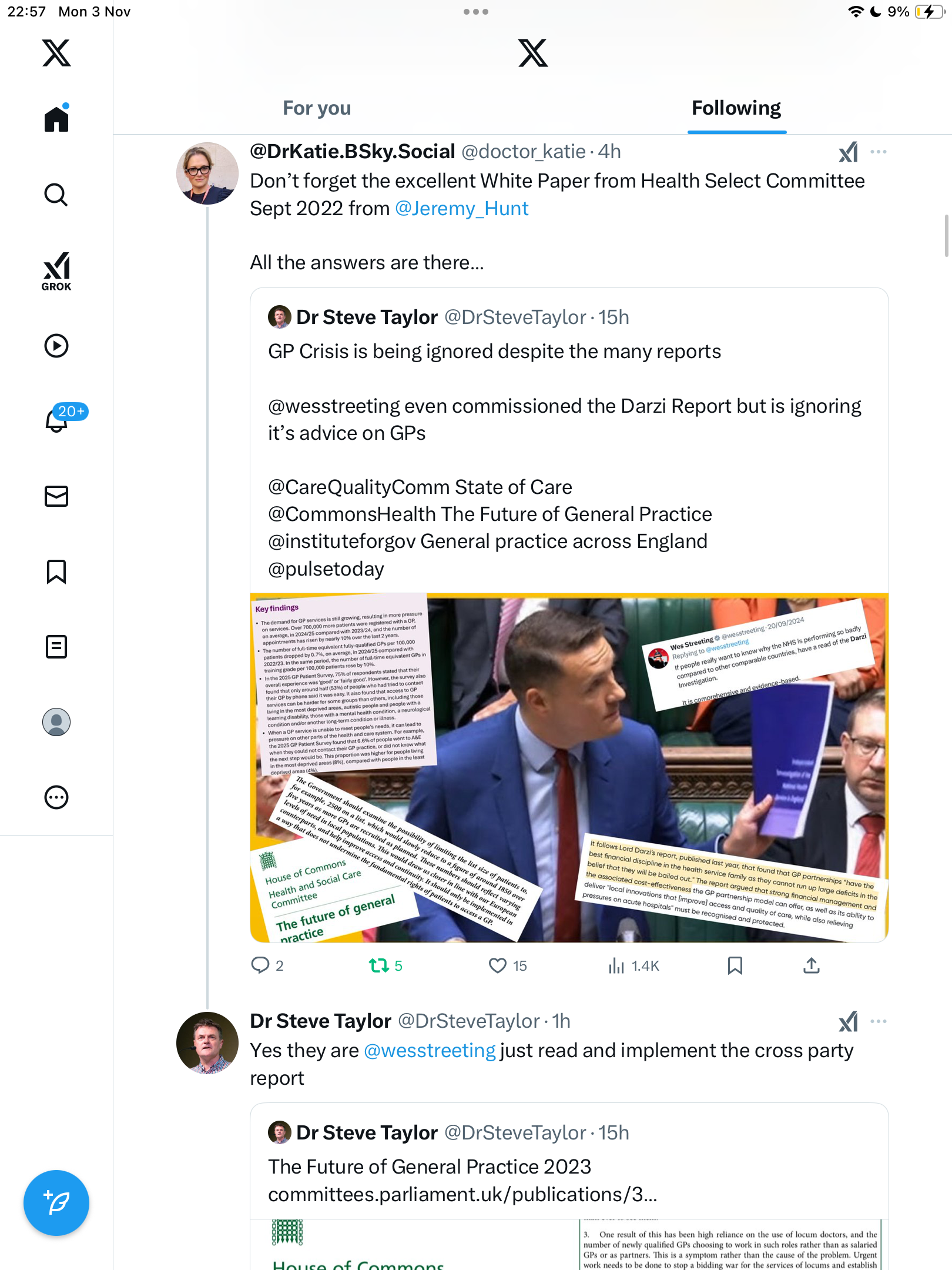Open more options on Dr Steve Taylor's post
The image size is (952, 1270).
[878, 1021]
